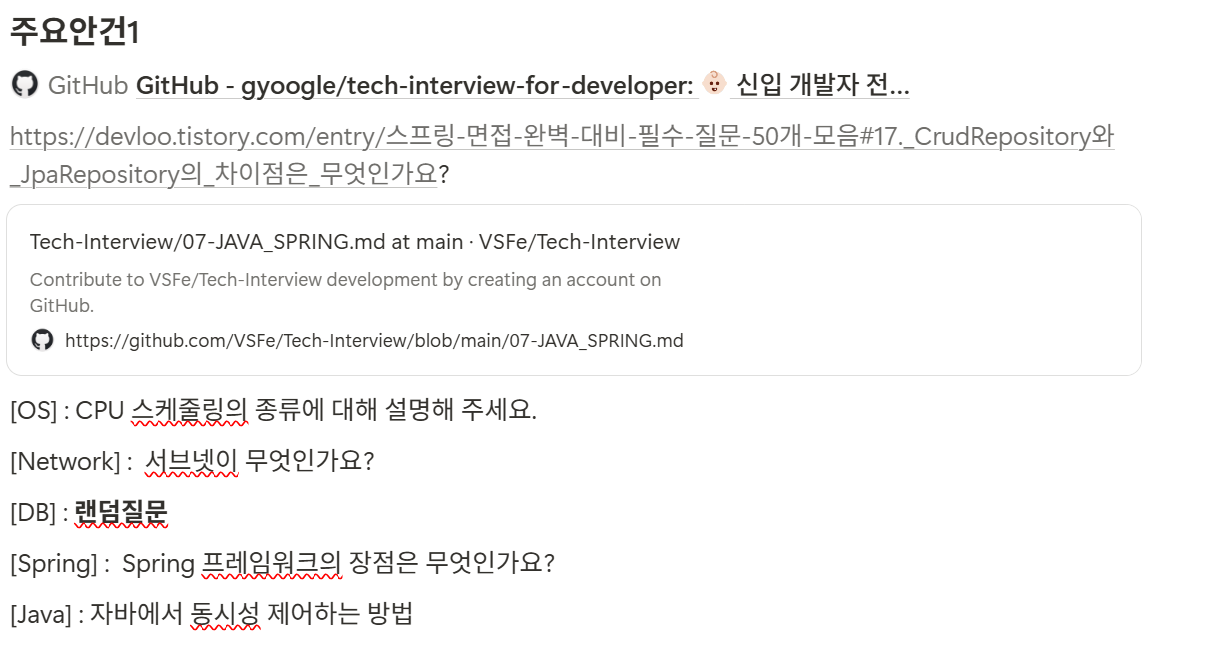Click the gray GitHub label before the link title
Image resolution: width=1230 pixels, height=647 pixels.
[88, 85]
